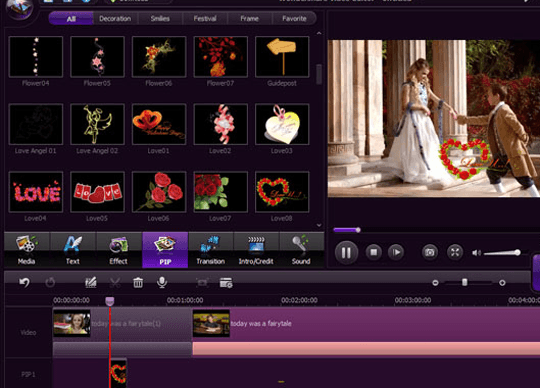Open the timeline settings icon
This screenshot has width=540, height=388.
tap(226, 283)
